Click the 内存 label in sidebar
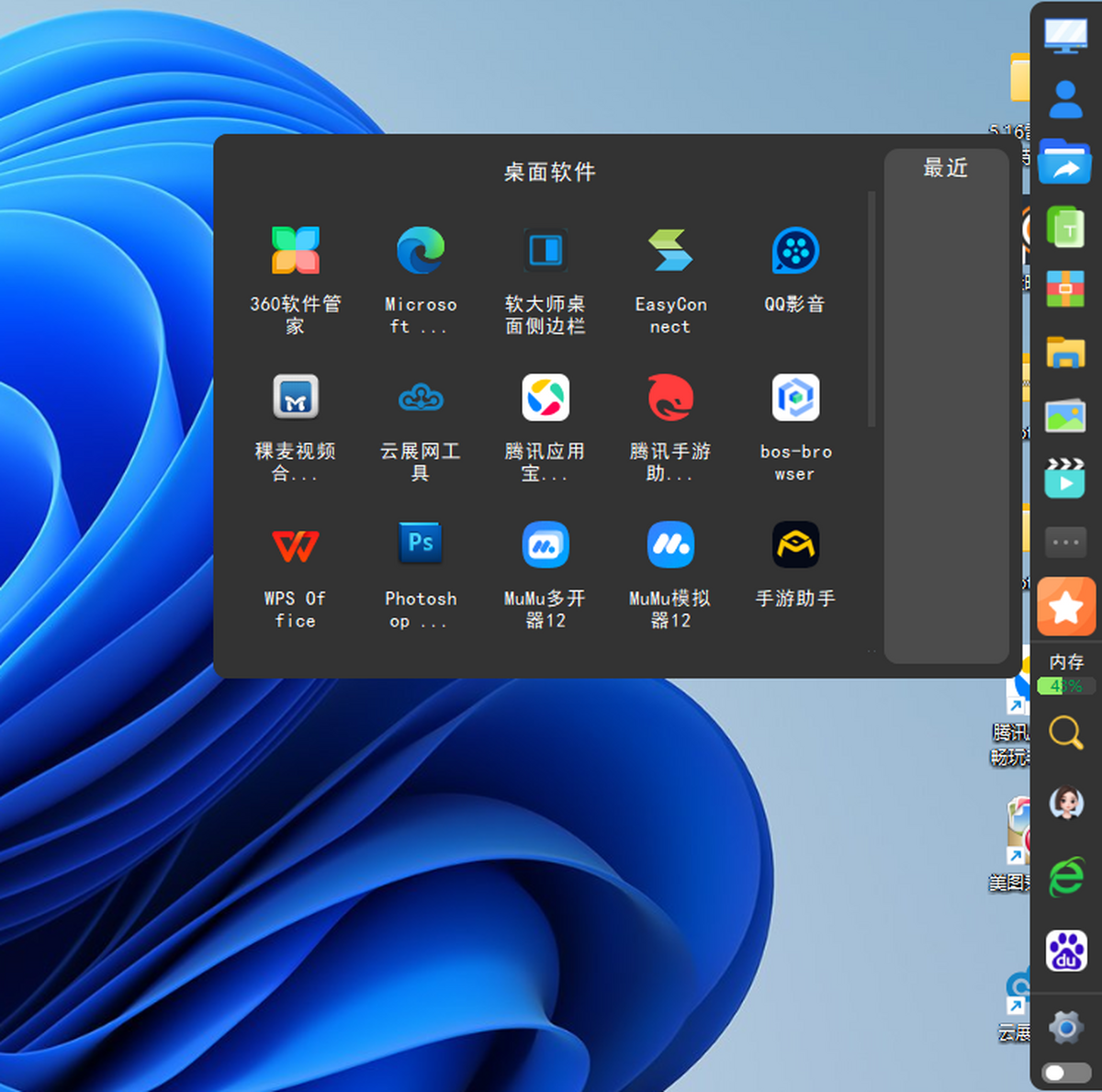 1066,661
